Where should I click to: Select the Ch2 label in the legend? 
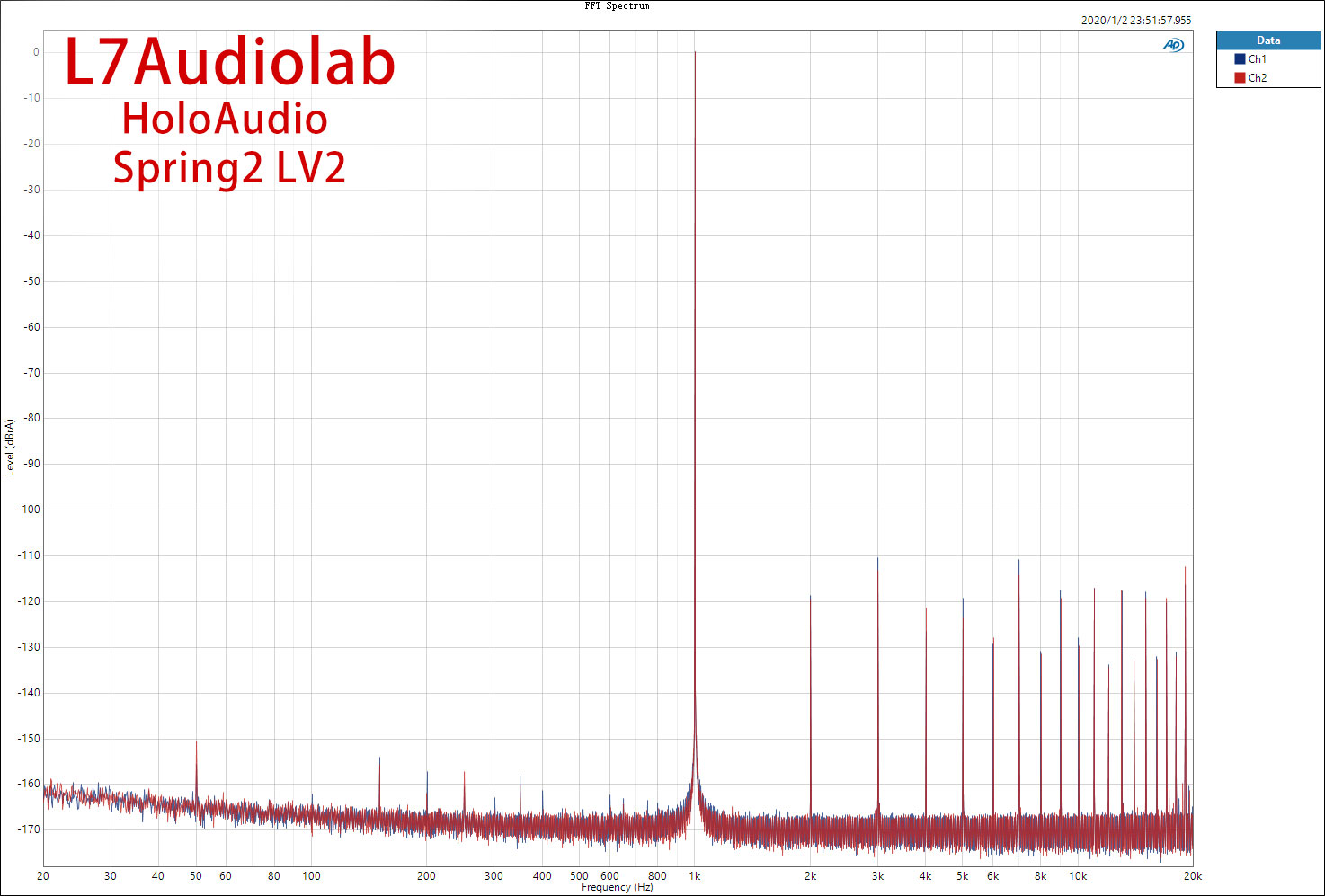point(1257,78)
